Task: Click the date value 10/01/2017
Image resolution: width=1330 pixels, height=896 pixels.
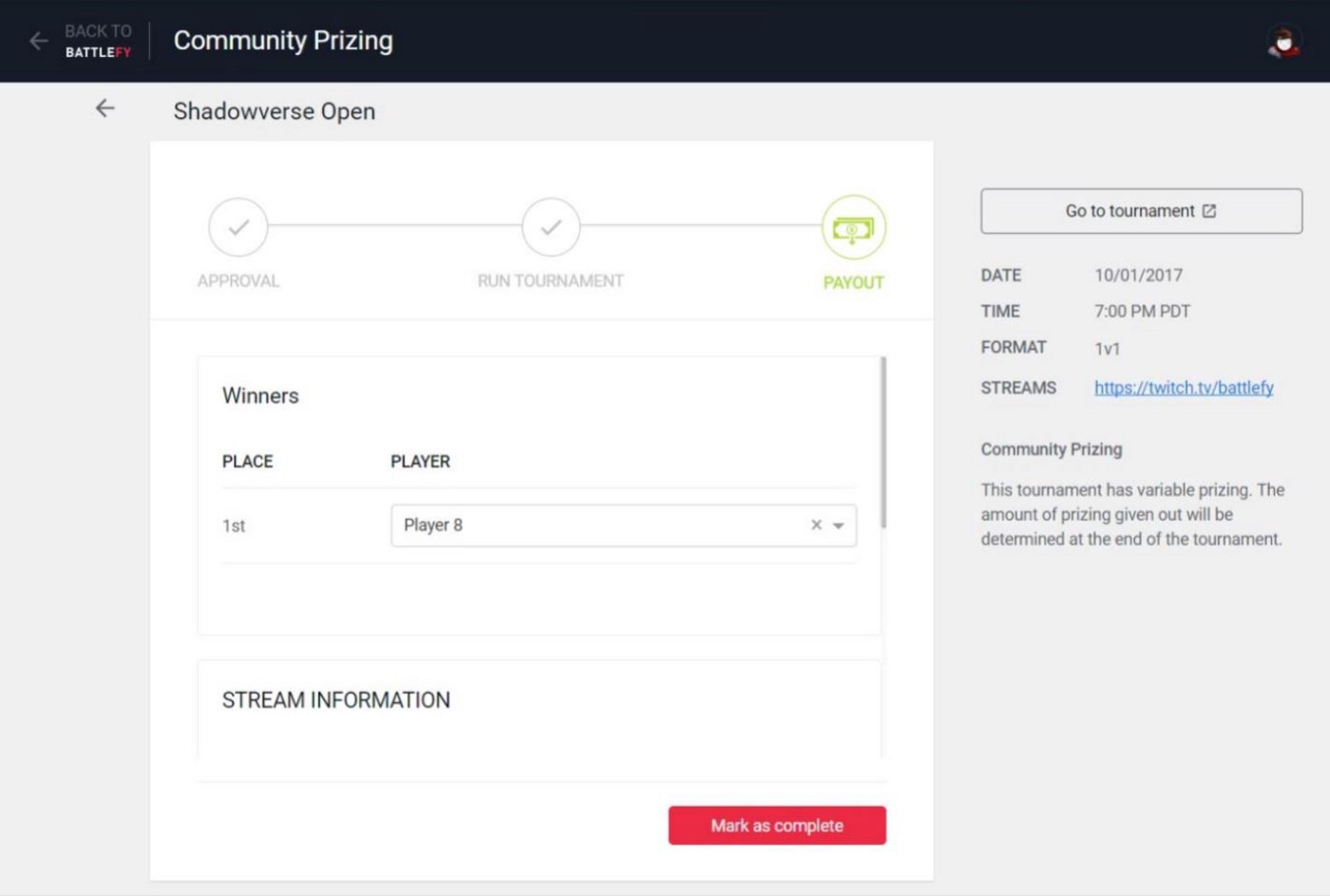Action: pos(1138,276)
